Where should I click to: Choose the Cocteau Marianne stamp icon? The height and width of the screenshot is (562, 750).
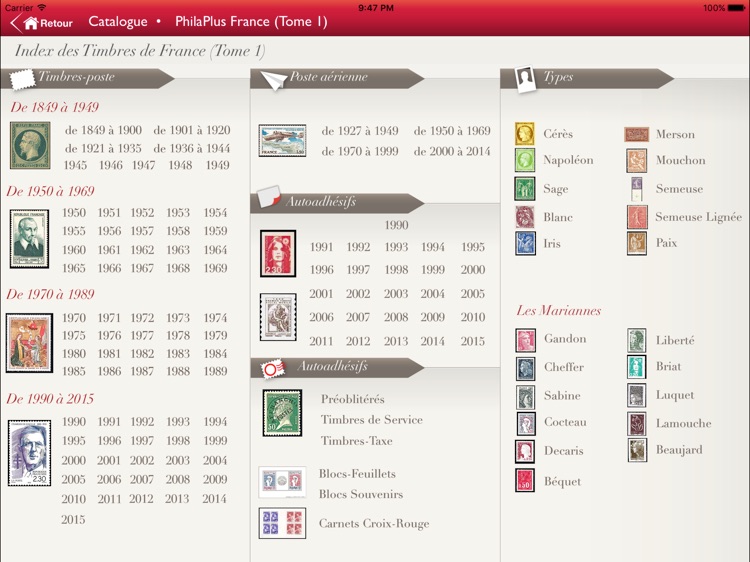(526, 423)
